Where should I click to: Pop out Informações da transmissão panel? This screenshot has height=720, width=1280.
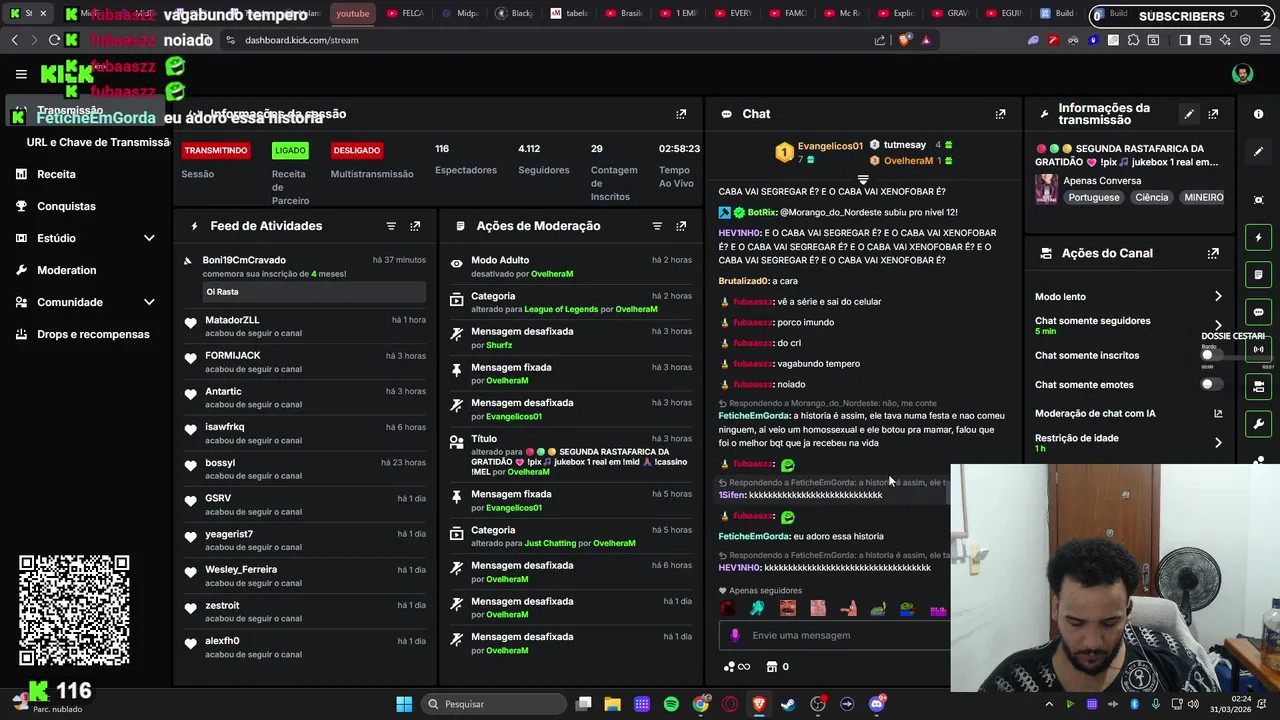point(1213,114)
